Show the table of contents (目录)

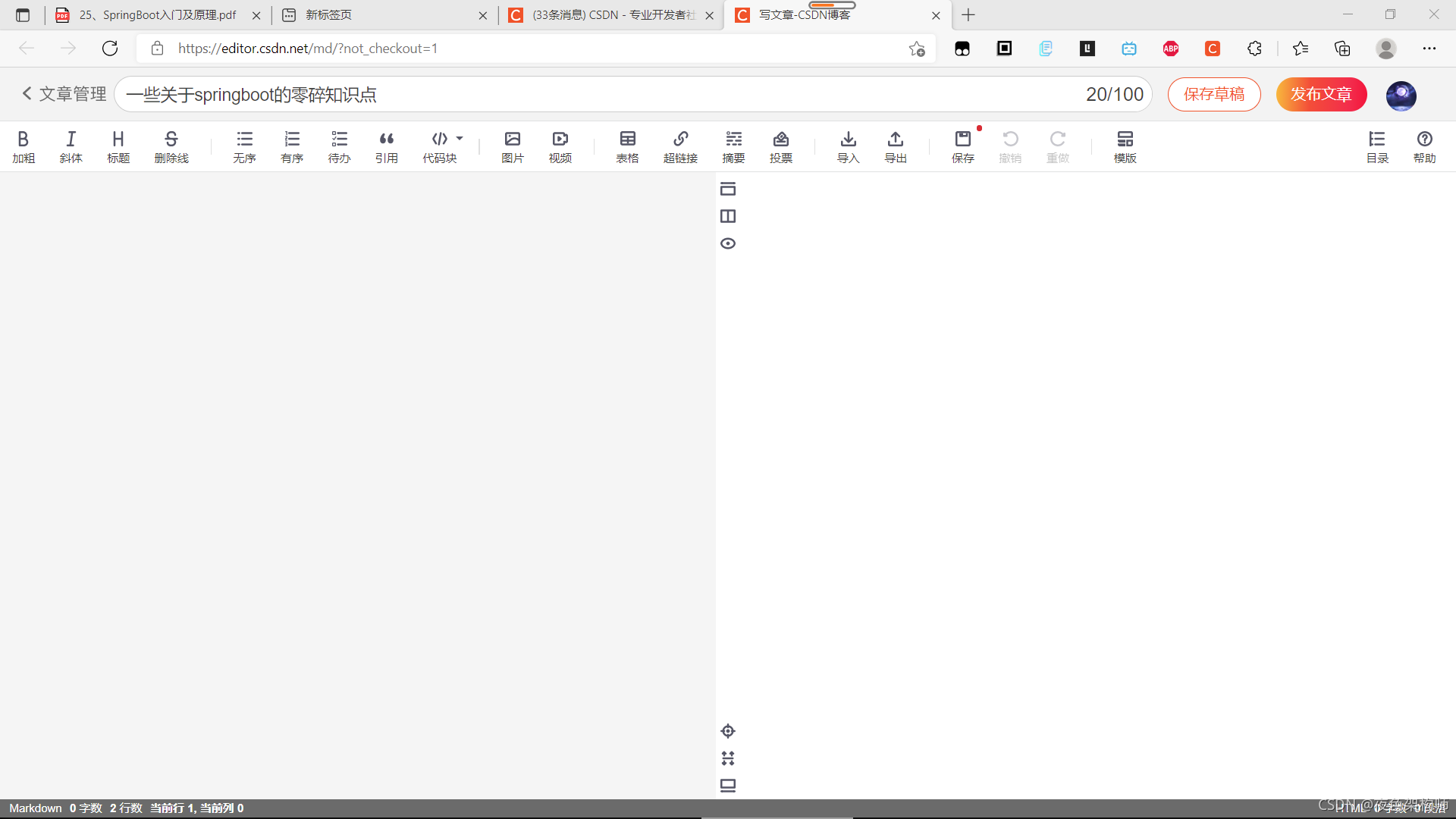pyautogui.click(x=1377, y=146)
